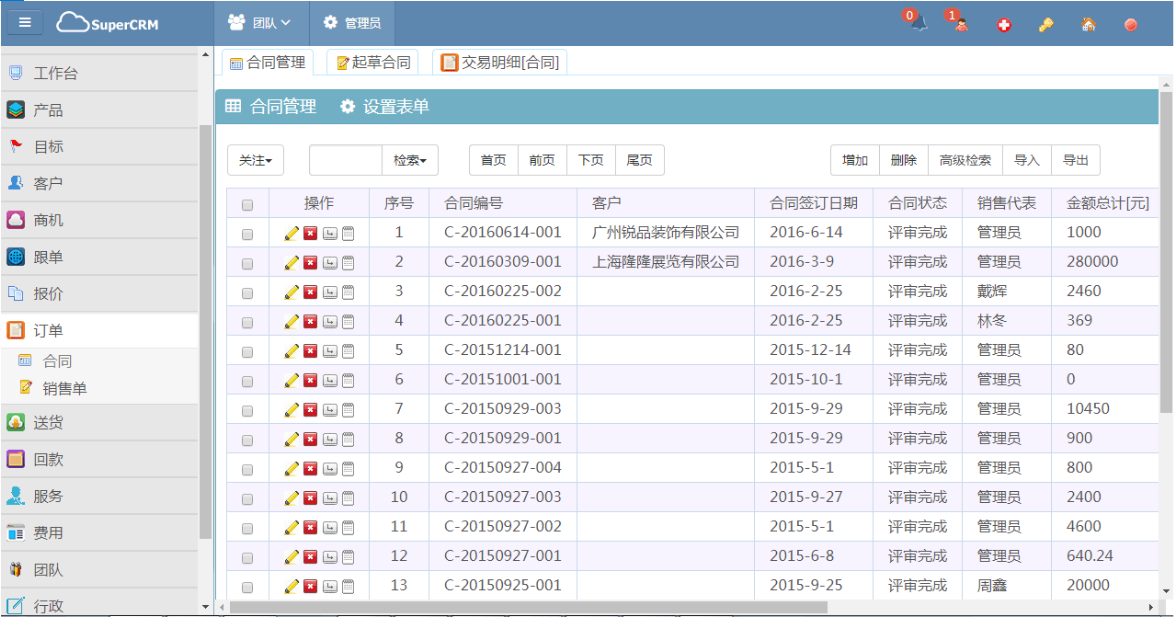
Task: Open 费用 module in sidebar
Action: pos(100,533)
